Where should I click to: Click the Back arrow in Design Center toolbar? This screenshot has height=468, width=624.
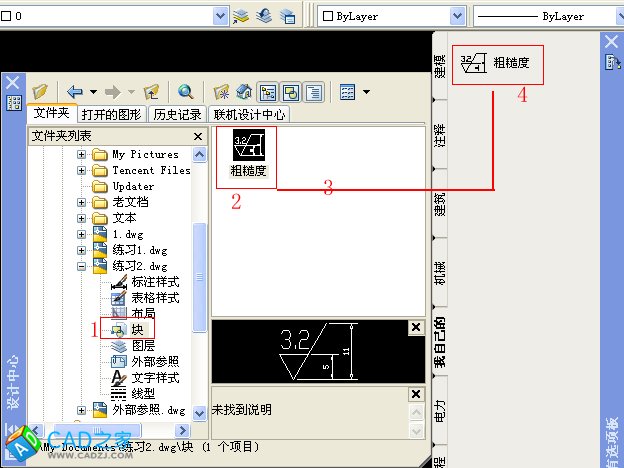point(75,92)
